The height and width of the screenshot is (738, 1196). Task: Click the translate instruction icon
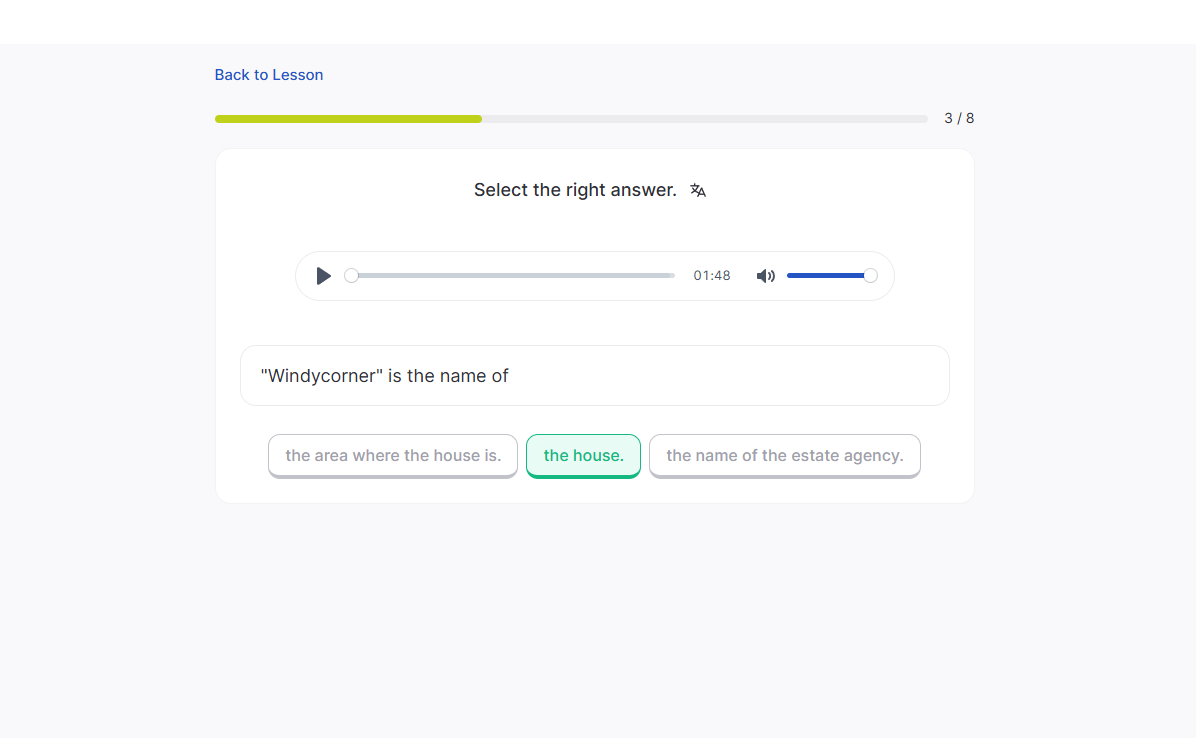point(698,190)
